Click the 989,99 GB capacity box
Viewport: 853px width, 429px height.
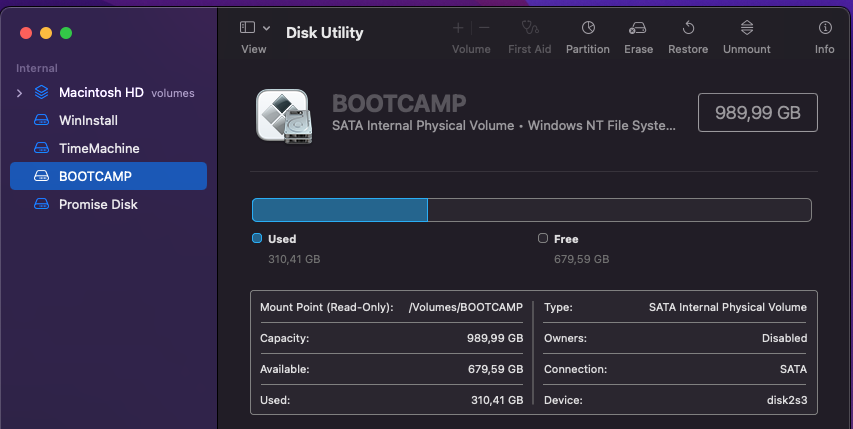pos(757,113)
